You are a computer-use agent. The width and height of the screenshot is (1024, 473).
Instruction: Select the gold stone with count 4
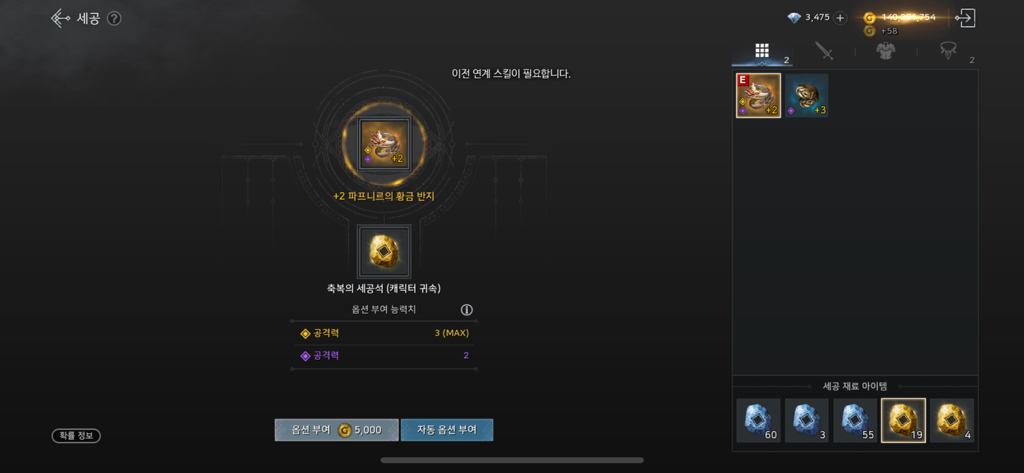tap(952, 421)
